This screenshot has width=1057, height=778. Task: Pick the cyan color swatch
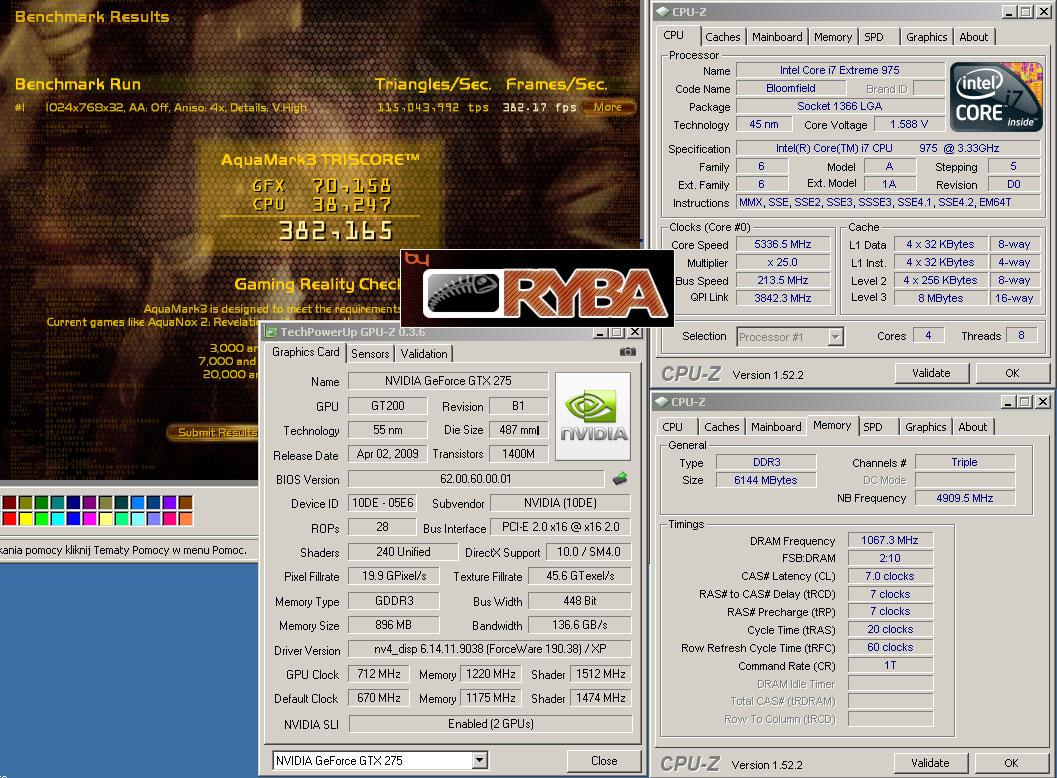coord(57,518)
